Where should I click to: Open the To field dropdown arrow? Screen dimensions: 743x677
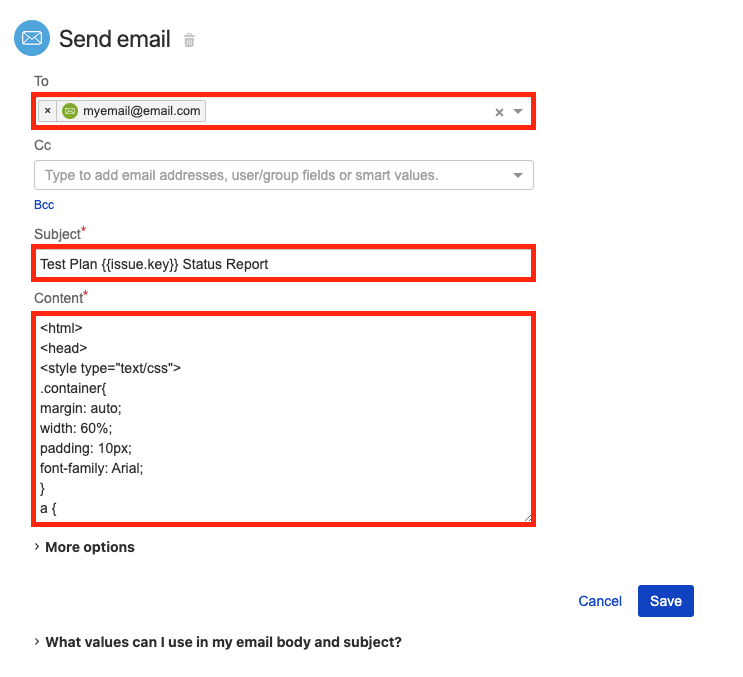[x=518, y=112]
